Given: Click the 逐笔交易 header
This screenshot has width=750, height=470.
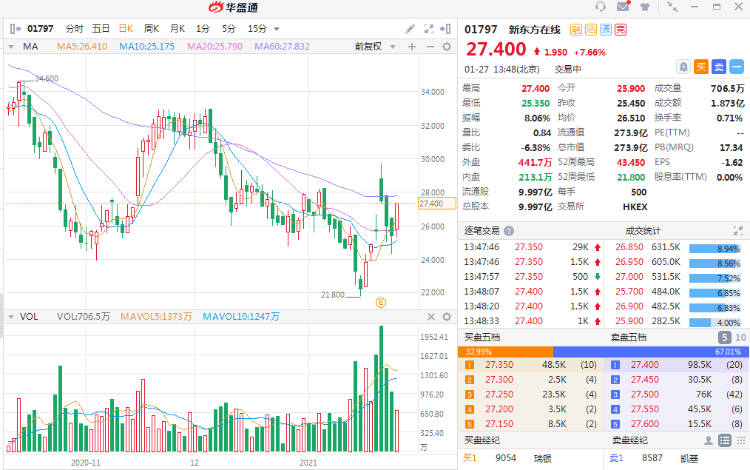Looking at the screenshot, I should (x=482, y=231).
